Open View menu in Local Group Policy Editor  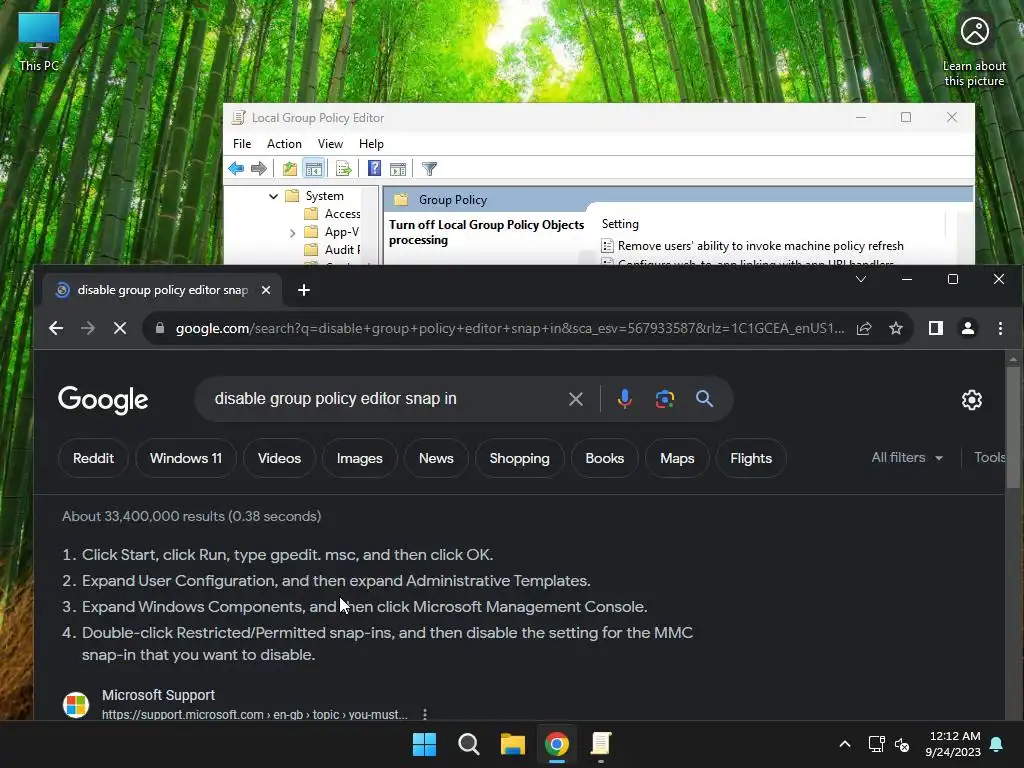tap(330, 144)
